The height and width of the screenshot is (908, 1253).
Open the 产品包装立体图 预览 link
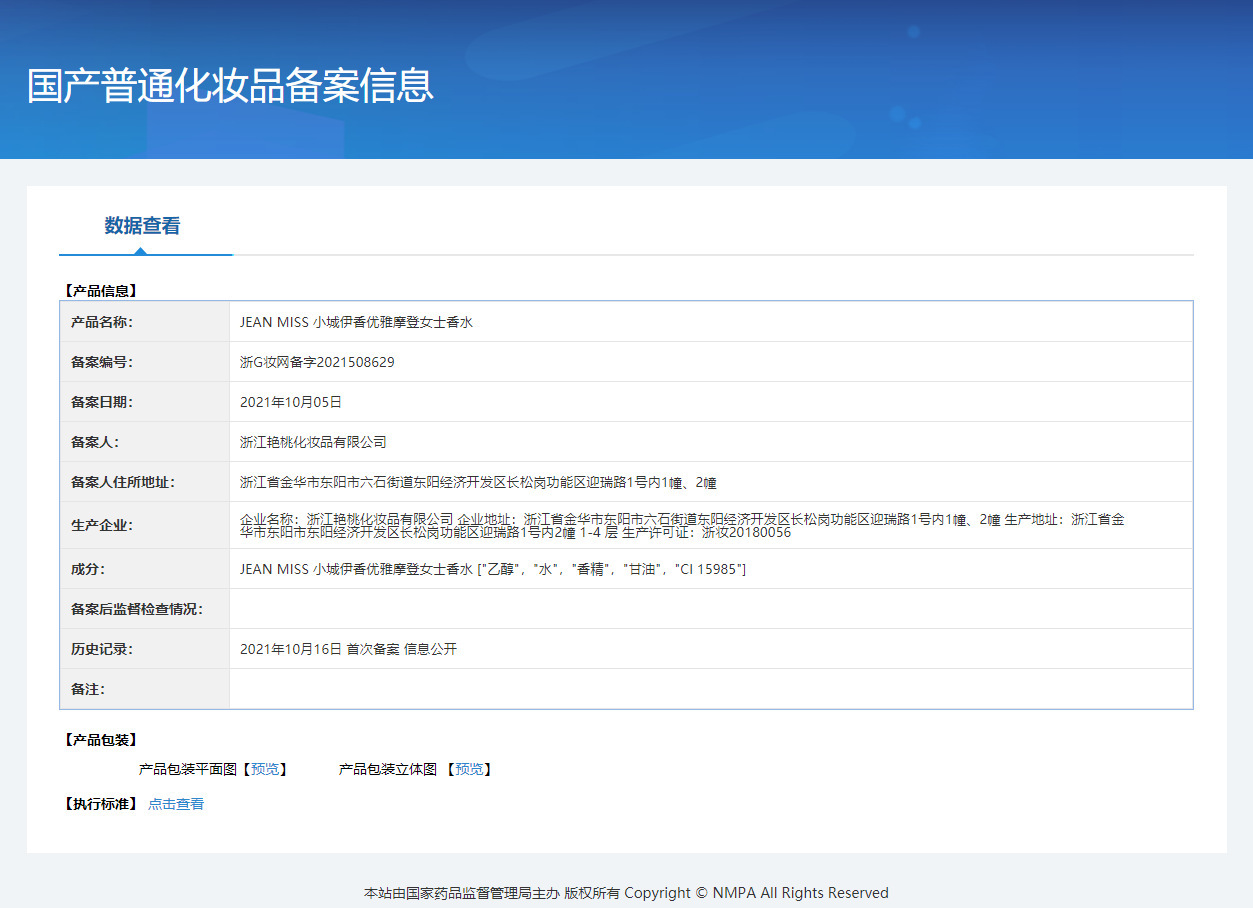pyautogui.click(x=469, y=769)
